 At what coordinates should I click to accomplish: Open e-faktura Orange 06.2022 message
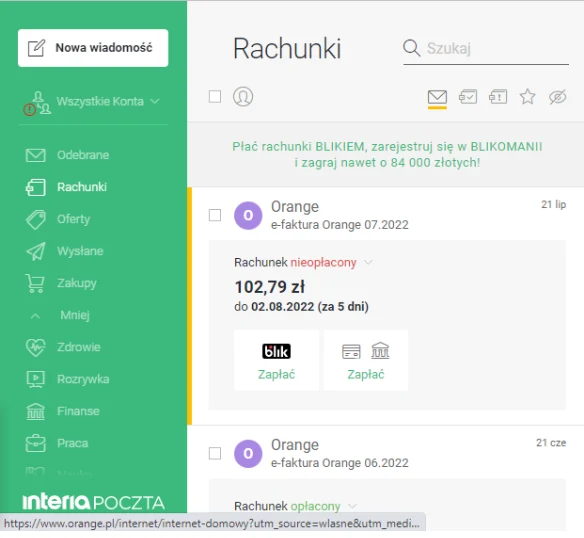pos(340,463)
